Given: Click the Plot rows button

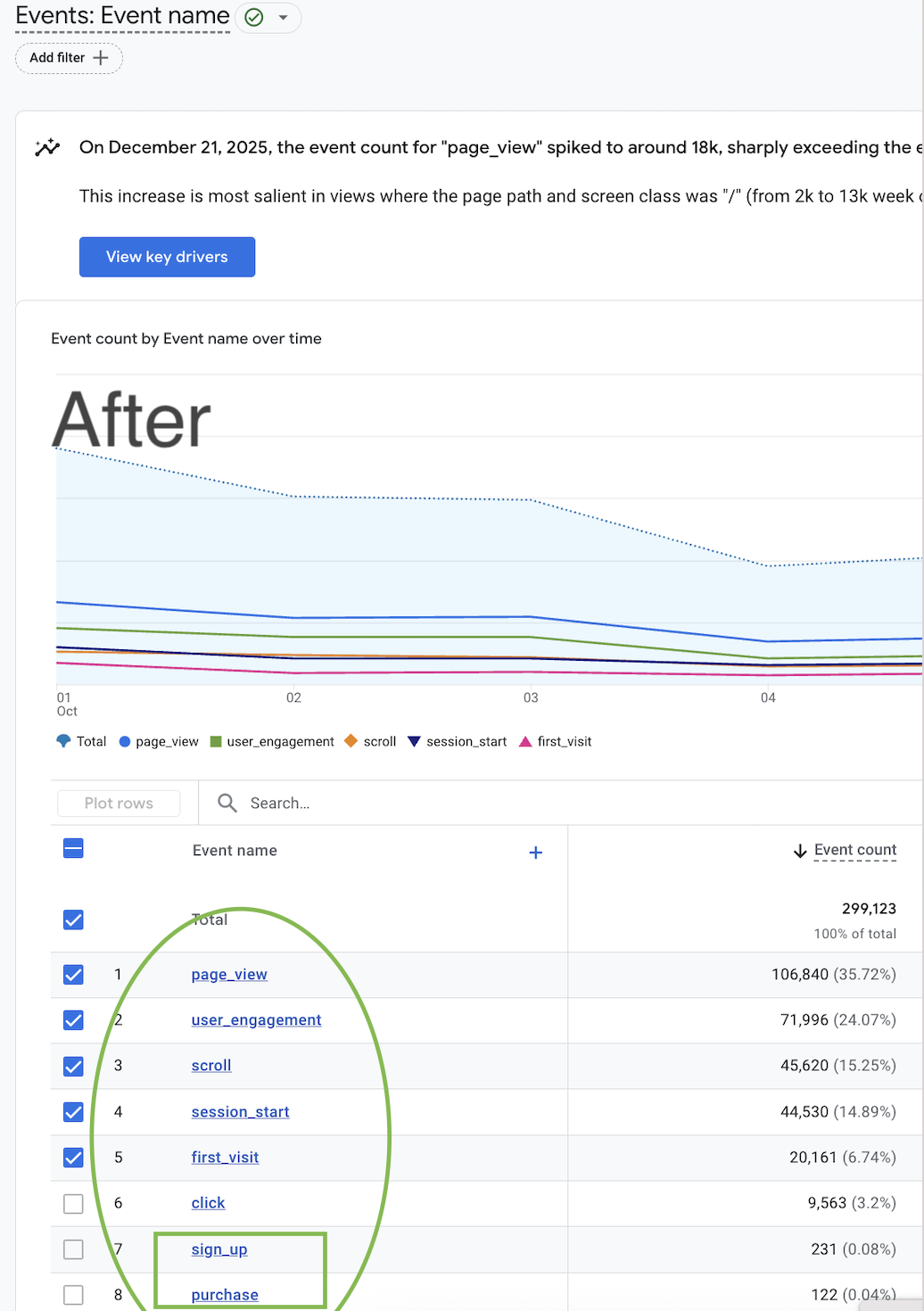Looking at the screenshot, I should click(119, 804).
